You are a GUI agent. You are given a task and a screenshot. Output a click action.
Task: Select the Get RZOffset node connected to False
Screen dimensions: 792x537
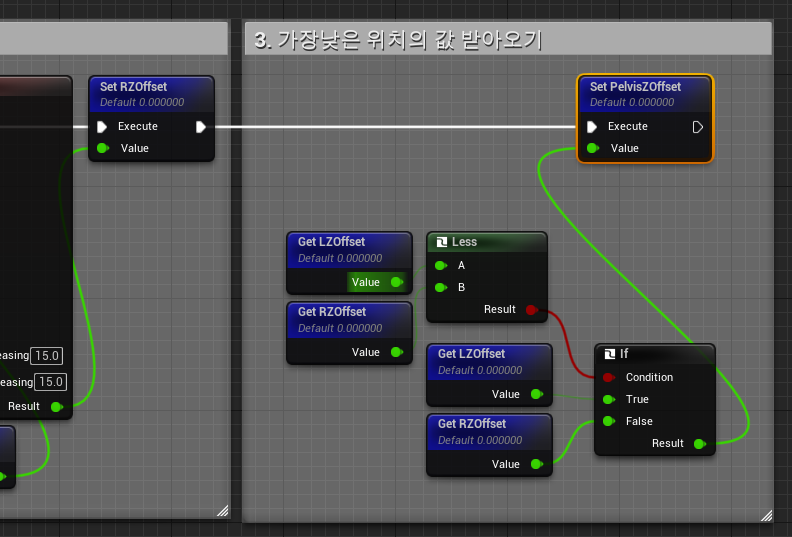click(x=489, y=445)
